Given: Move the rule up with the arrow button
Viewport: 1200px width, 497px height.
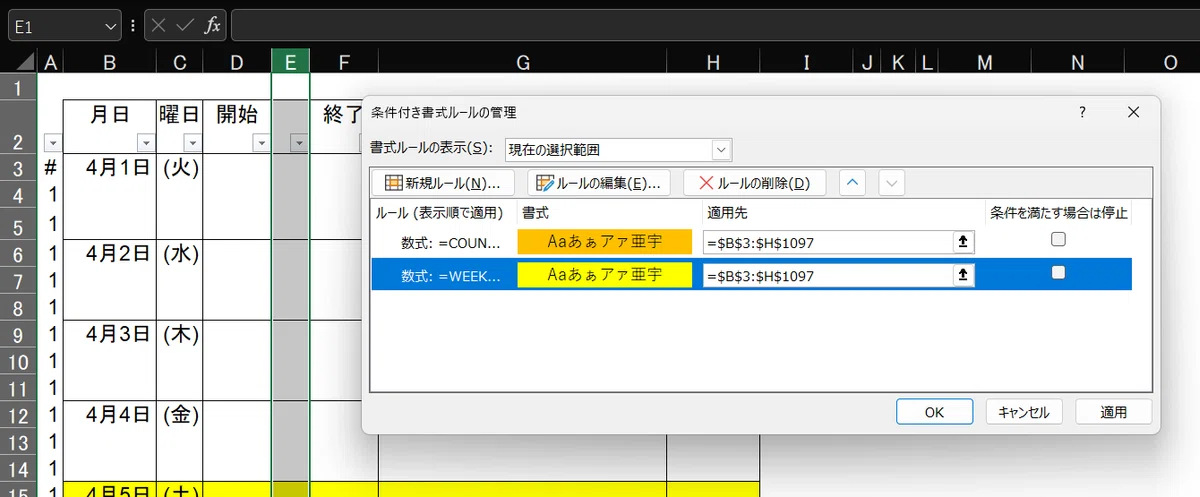Looking at the screenshot, I should pos(852,183).
